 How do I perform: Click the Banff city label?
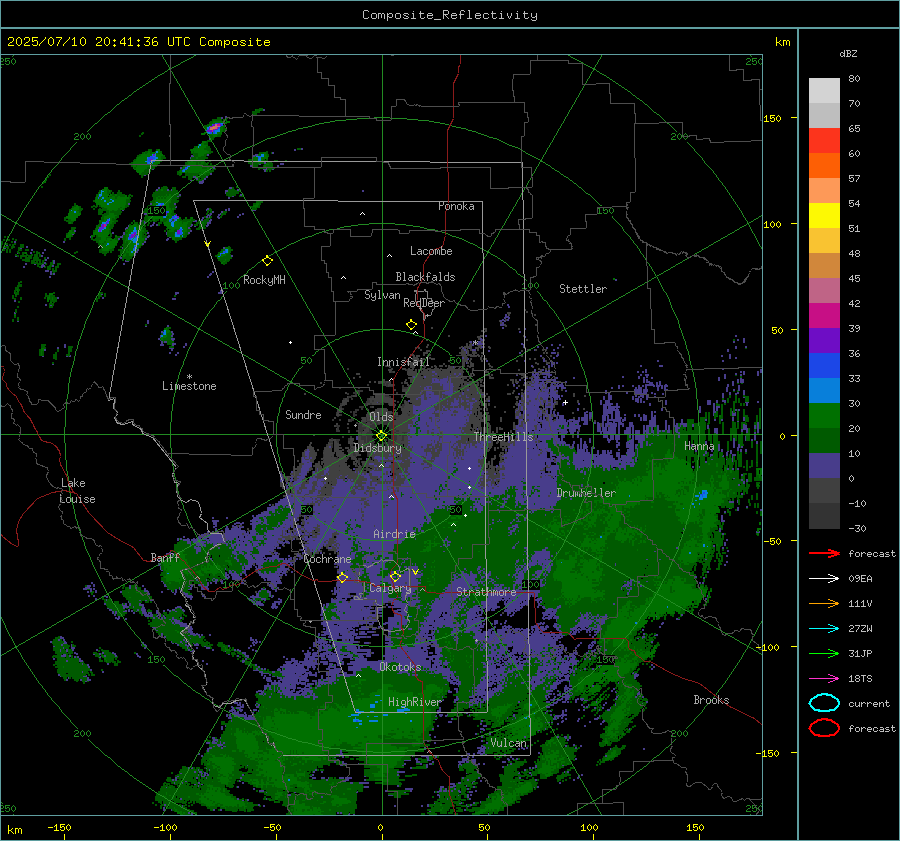165,557
